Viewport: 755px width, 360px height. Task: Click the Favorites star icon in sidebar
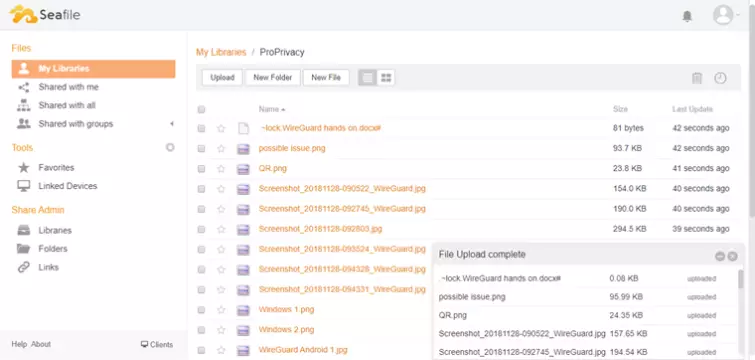(x=23, y=167)
